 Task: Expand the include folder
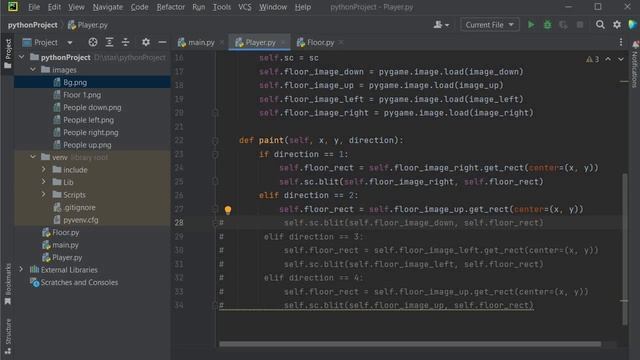point(44,169)
